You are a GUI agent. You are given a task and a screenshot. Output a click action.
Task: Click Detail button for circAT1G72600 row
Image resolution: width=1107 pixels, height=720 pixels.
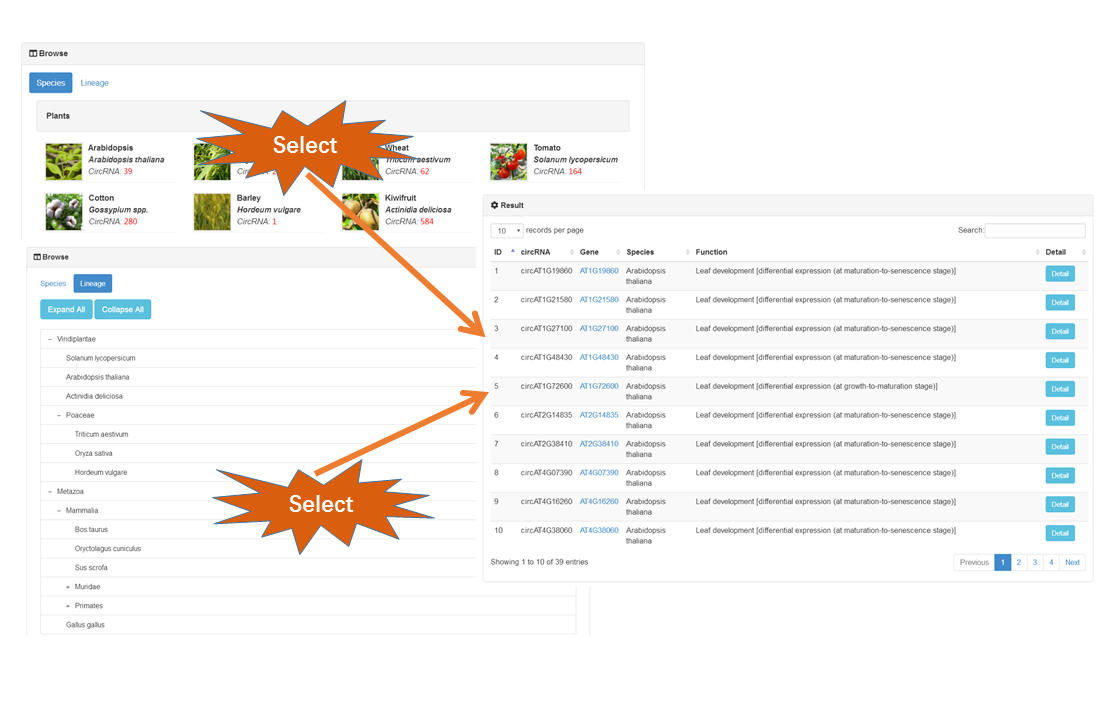1059,389
